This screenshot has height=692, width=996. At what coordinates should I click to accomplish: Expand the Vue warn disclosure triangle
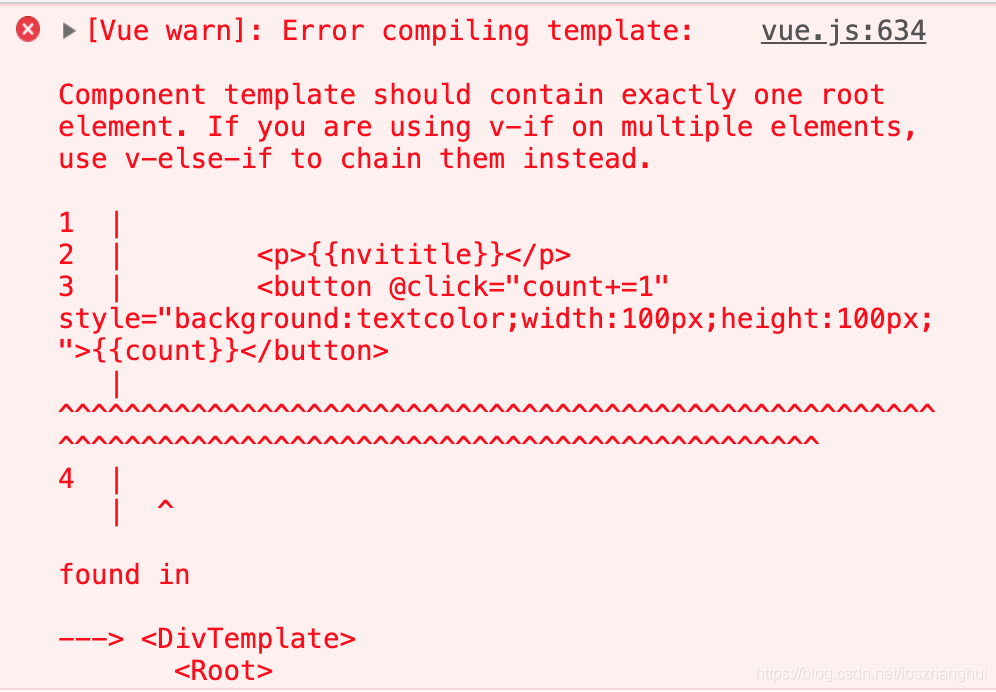69,31
